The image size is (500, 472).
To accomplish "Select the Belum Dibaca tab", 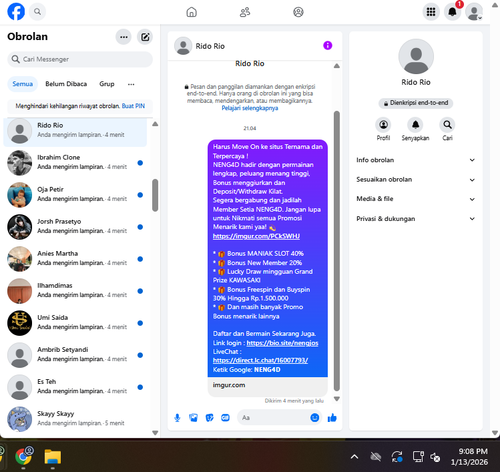I will click(x=66, y=84).
